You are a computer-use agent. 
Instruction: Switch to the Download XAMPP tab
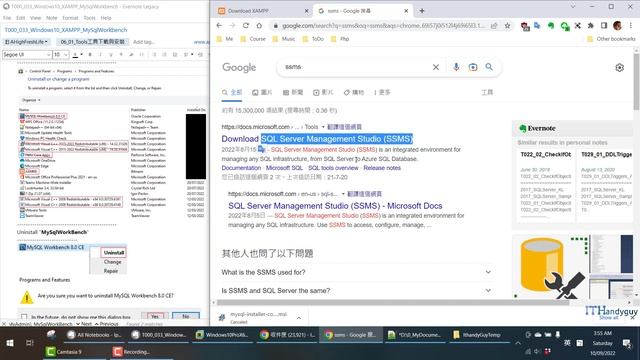(263, 11)
